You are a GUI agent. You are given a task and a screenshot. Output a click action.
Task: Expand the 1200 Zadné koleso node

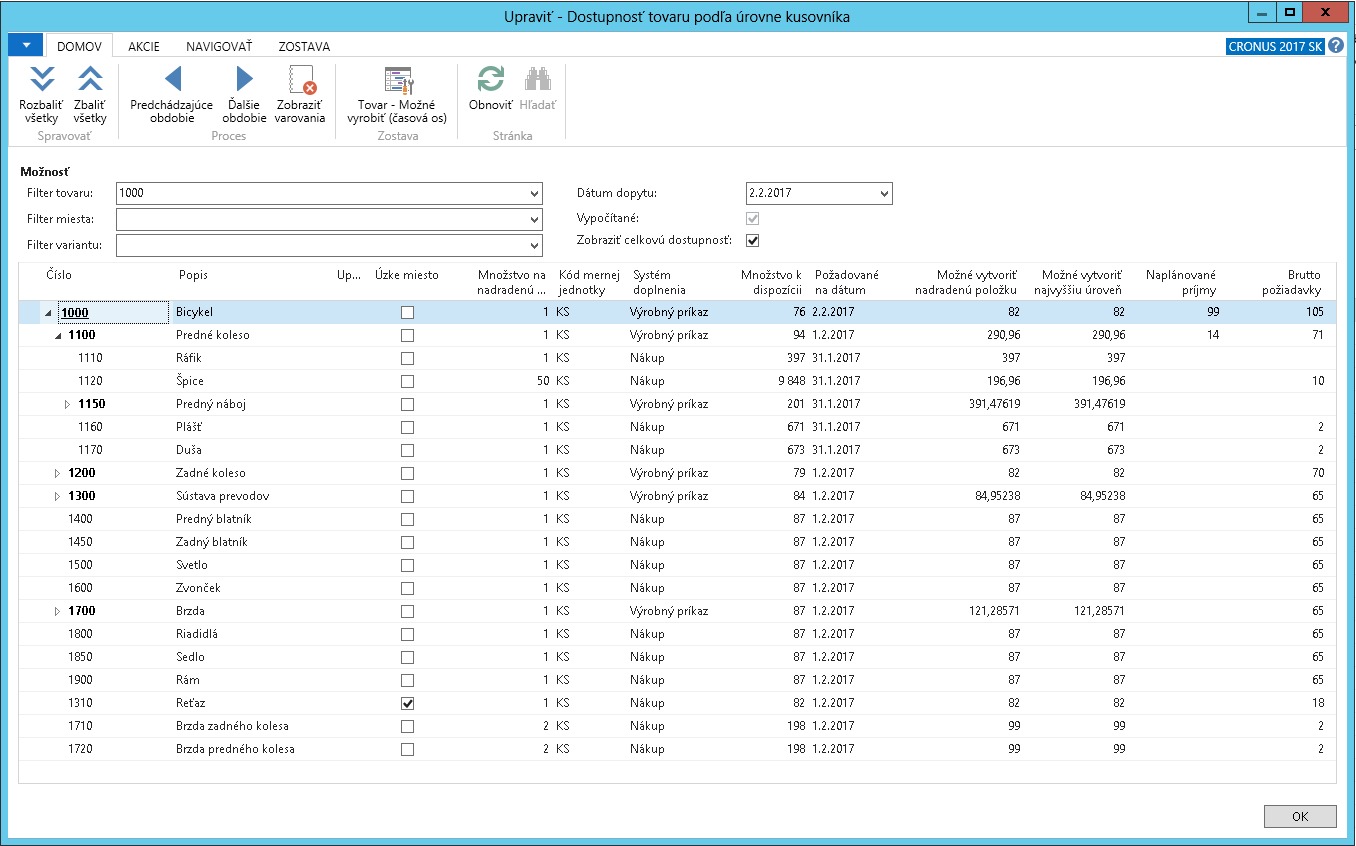point(57,473)
